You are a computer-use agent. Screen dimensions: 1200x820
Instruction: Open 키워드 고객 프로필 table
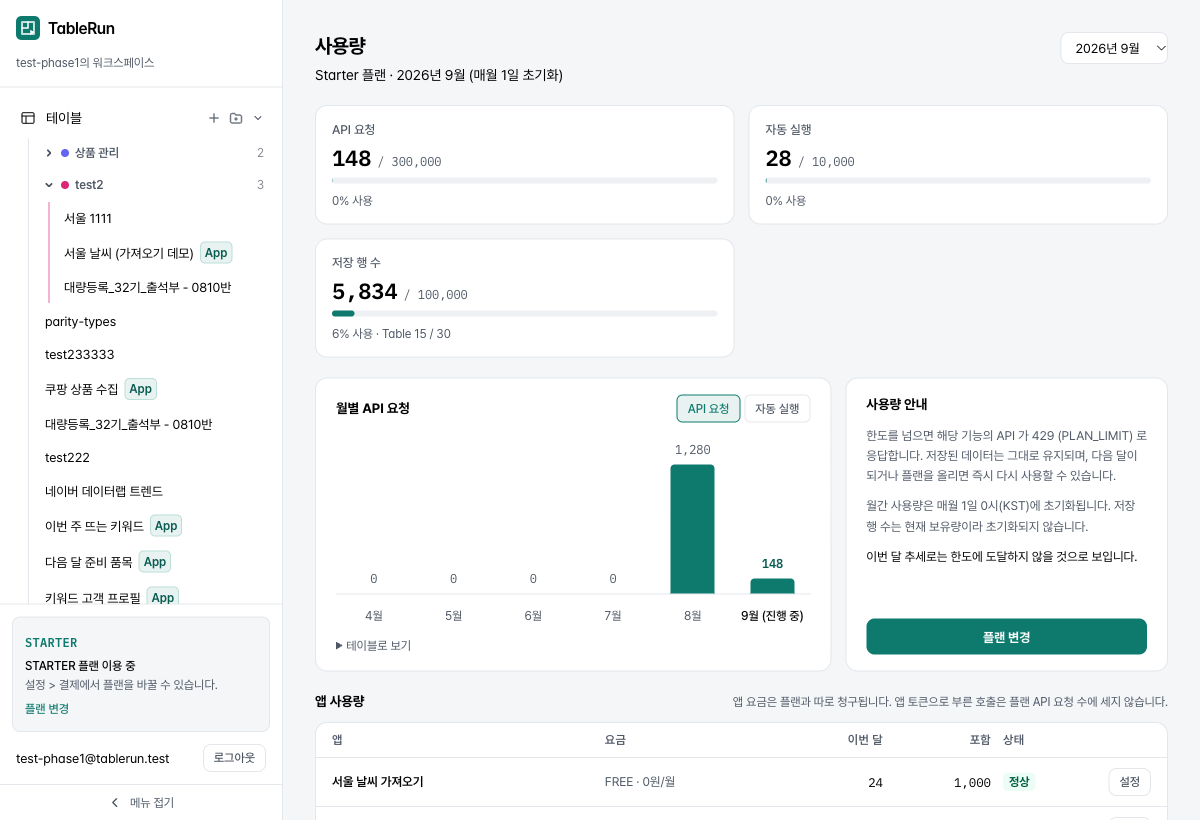tap(93, 597)
